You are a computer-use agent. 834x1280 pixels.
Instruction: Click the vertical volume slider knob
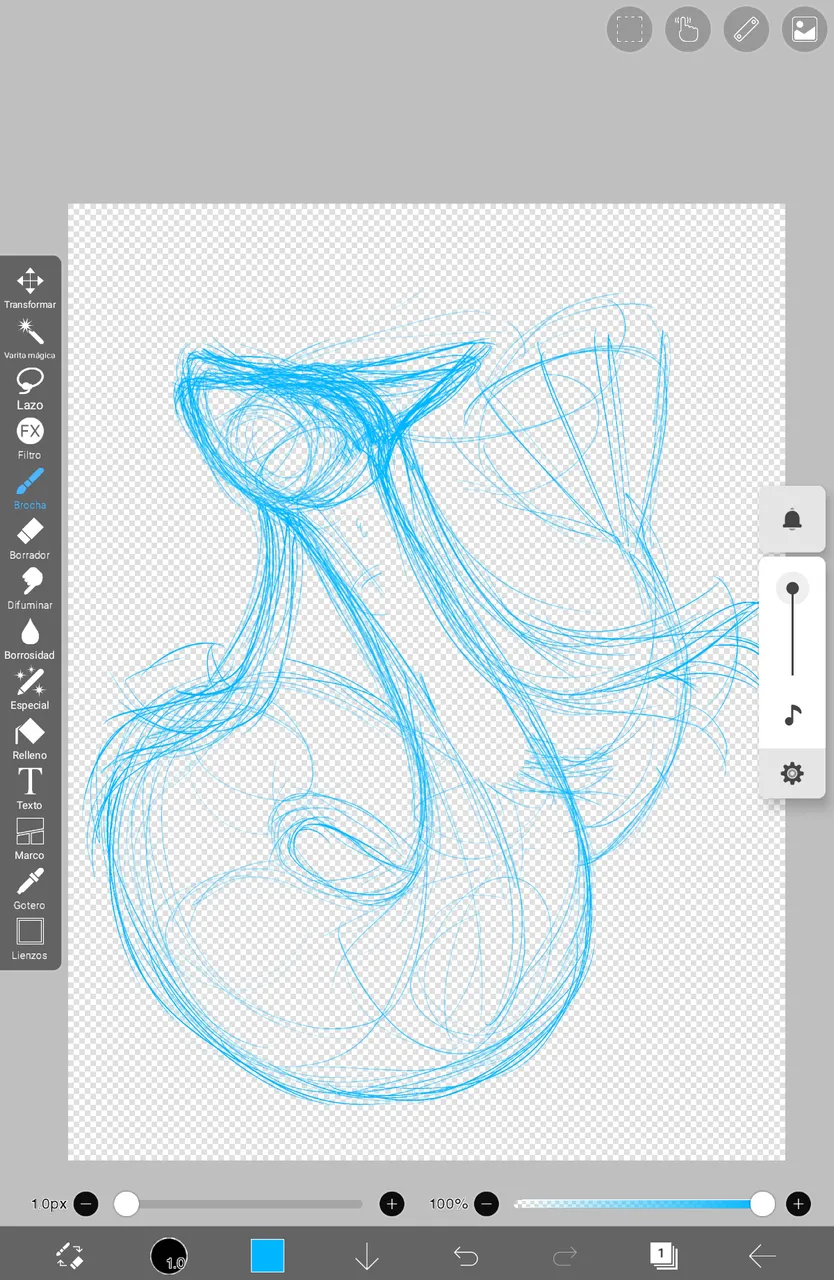(792, 589)
